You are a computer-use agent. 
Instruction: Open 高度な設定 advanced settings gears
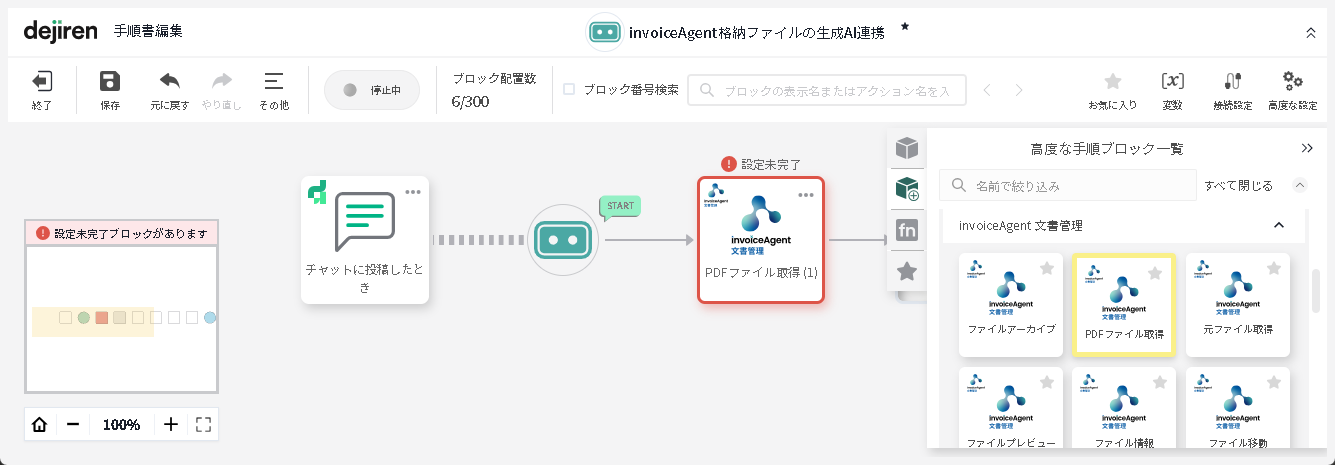point(1292,82)
